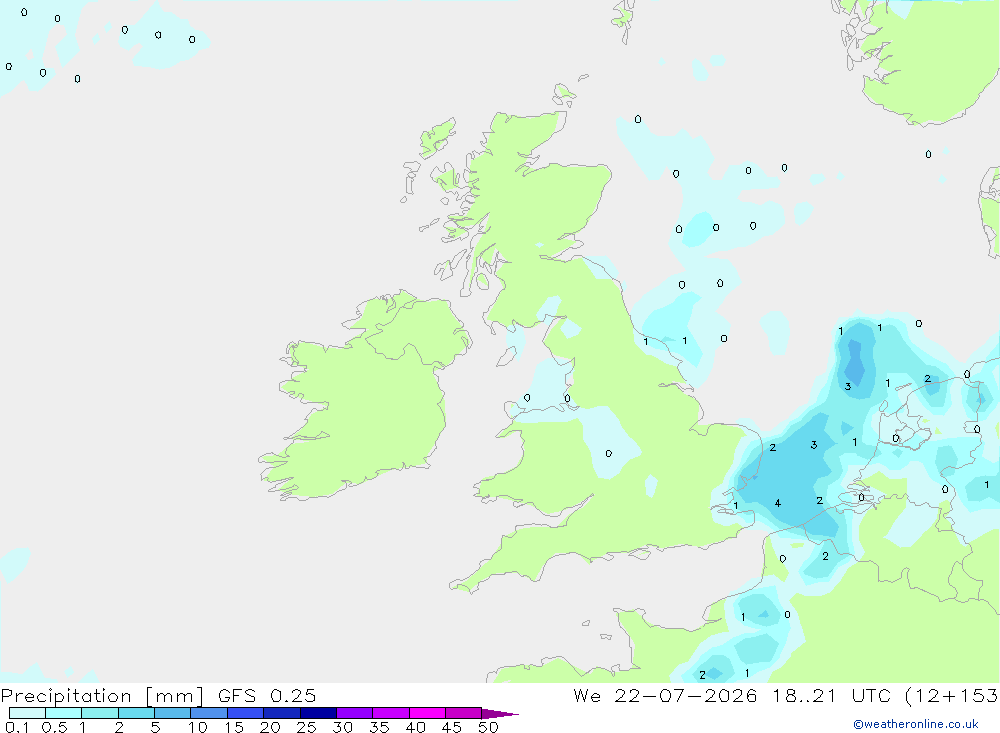Click the precipitation value 4 on the map
Viewport: 1000px width, 733px height.
point(777,503)
